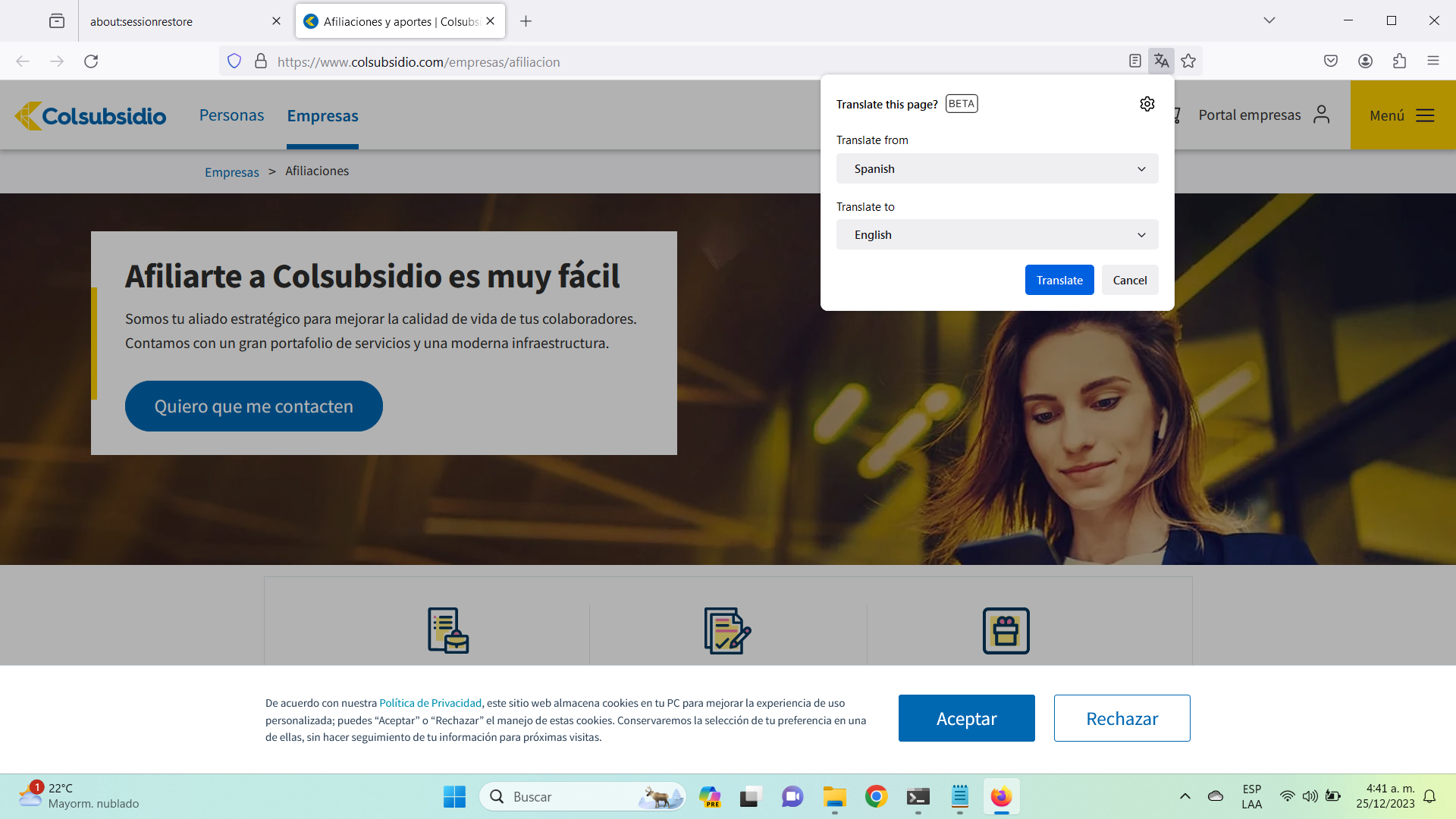This screenshot has width=1456, height=819.
Task: Switch to the about:sessionrestore tab
Action: coord(174,21)
